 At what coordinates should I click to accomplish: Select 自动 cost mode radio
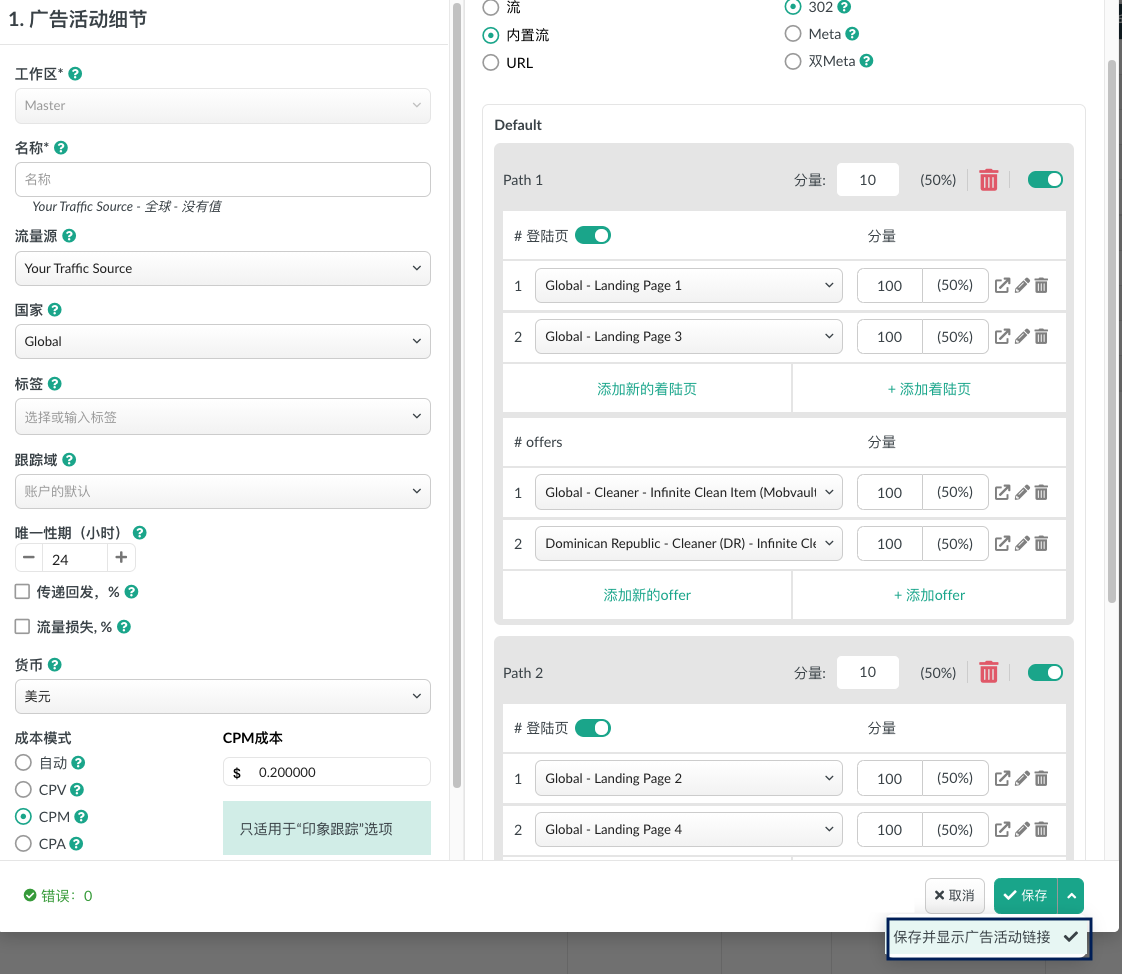(24, 763)
